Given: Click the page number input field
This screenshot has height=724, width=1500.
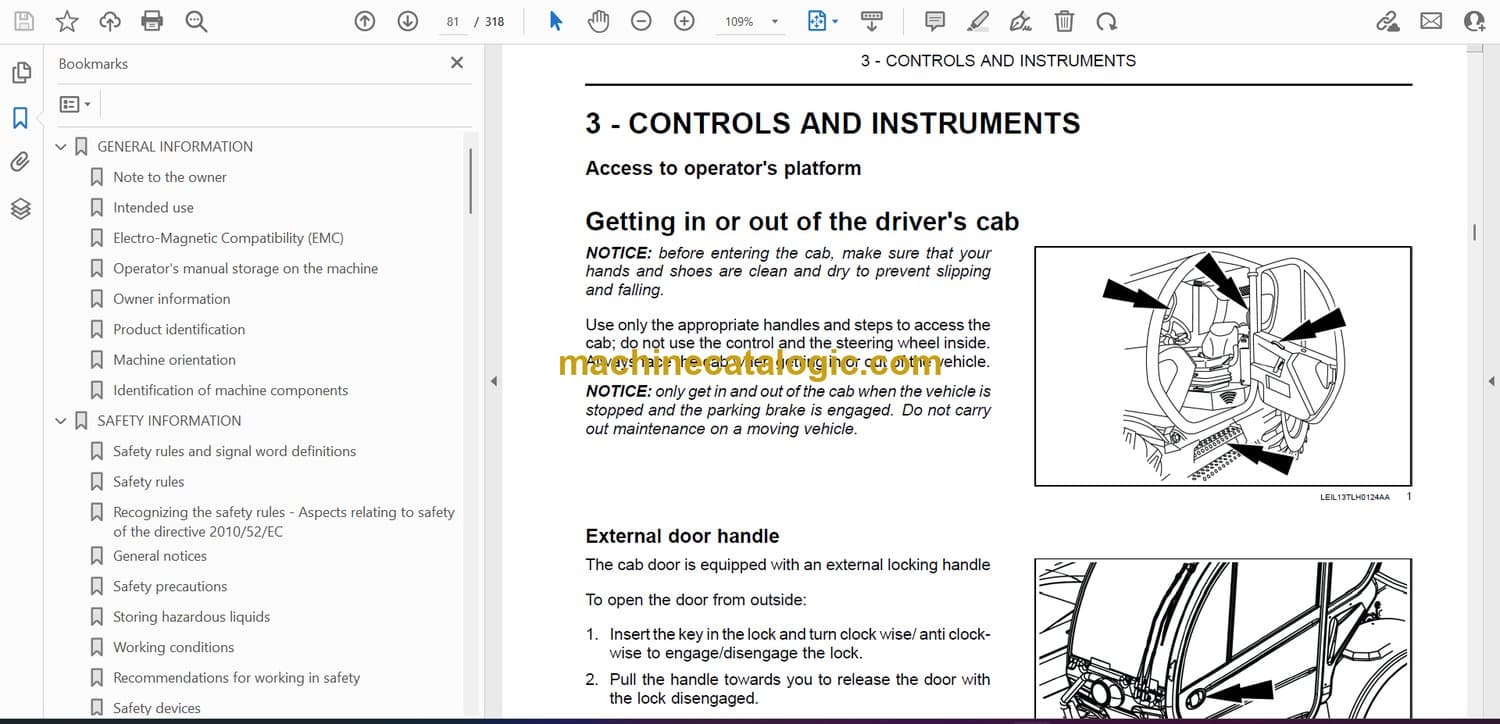Looking at the screenshot, I should (453, 22).
